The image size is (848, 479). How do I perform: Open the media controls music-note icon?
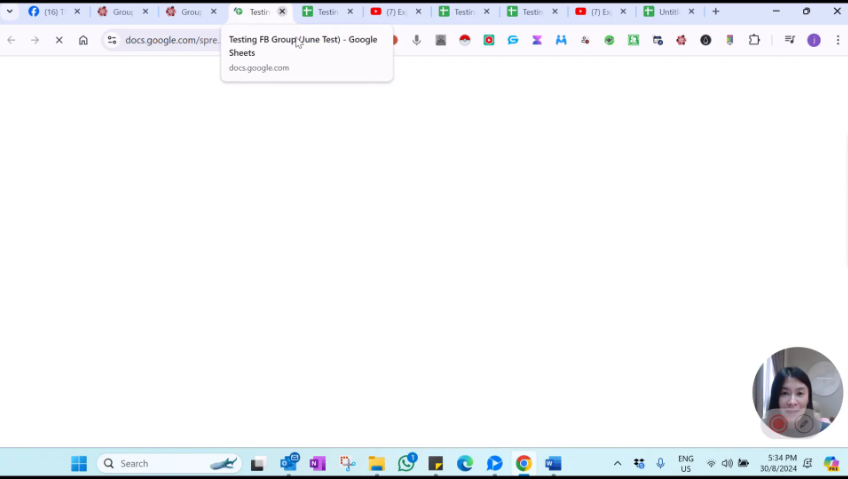[x=790, y=39]
